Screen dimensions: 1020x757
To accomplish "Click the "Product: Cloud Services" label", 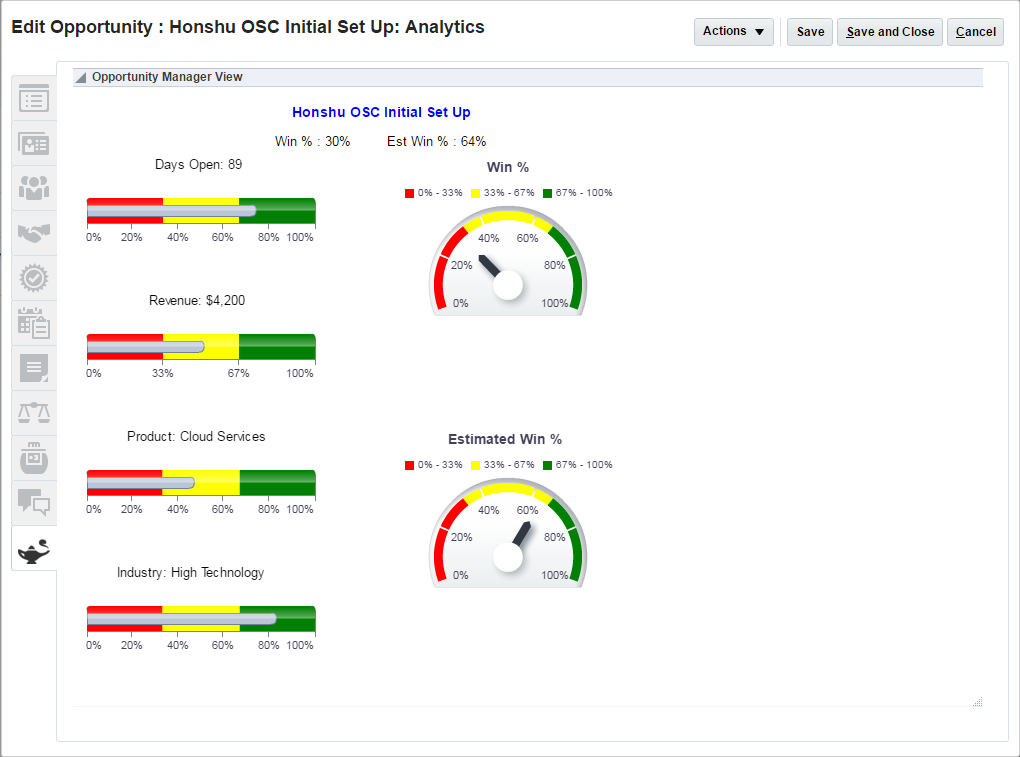I will click(196, 436).
